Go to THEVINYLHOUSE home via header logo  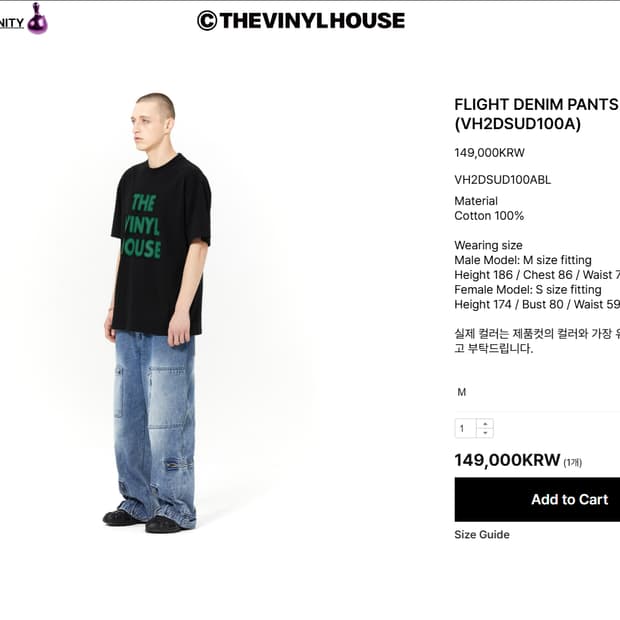[301, 21]
